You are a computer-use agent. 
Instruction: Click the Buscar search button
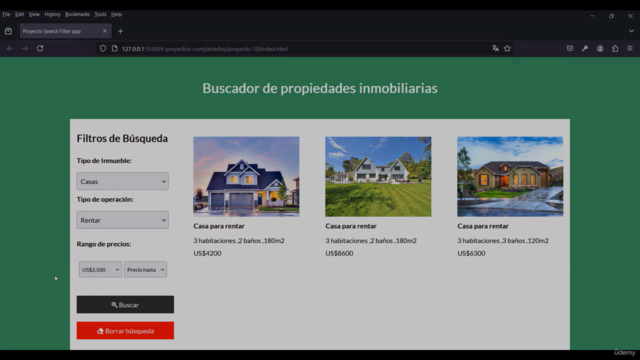coord(125,304)
